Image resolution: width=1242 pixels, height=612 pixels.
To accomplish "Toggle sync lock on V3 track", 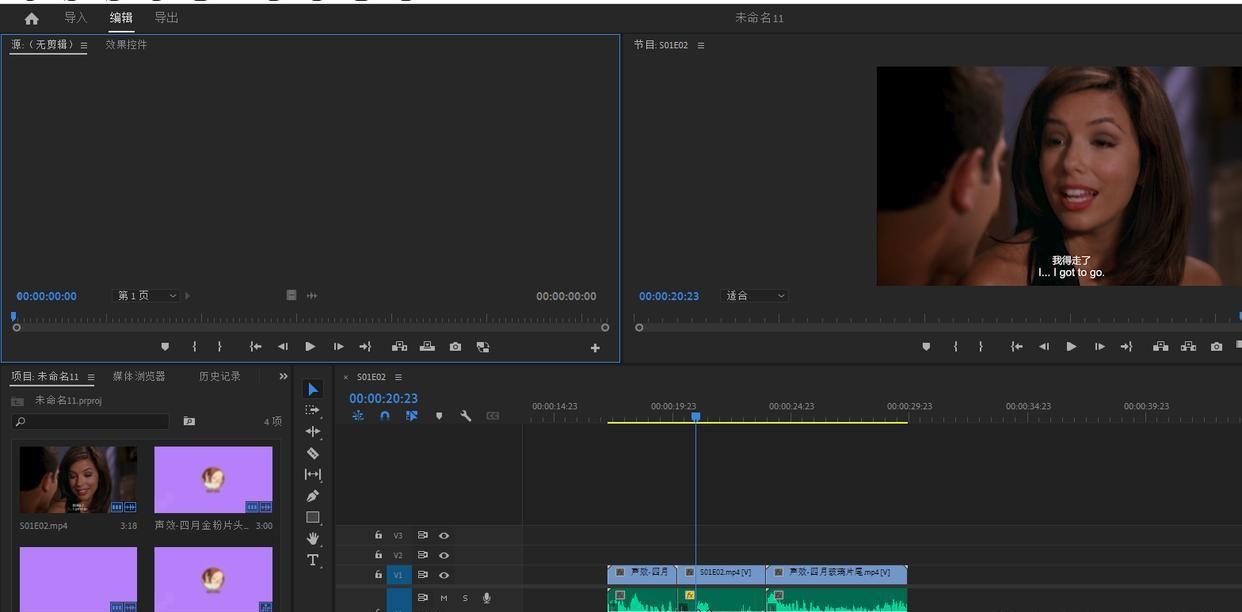I will tap(423, 535).
